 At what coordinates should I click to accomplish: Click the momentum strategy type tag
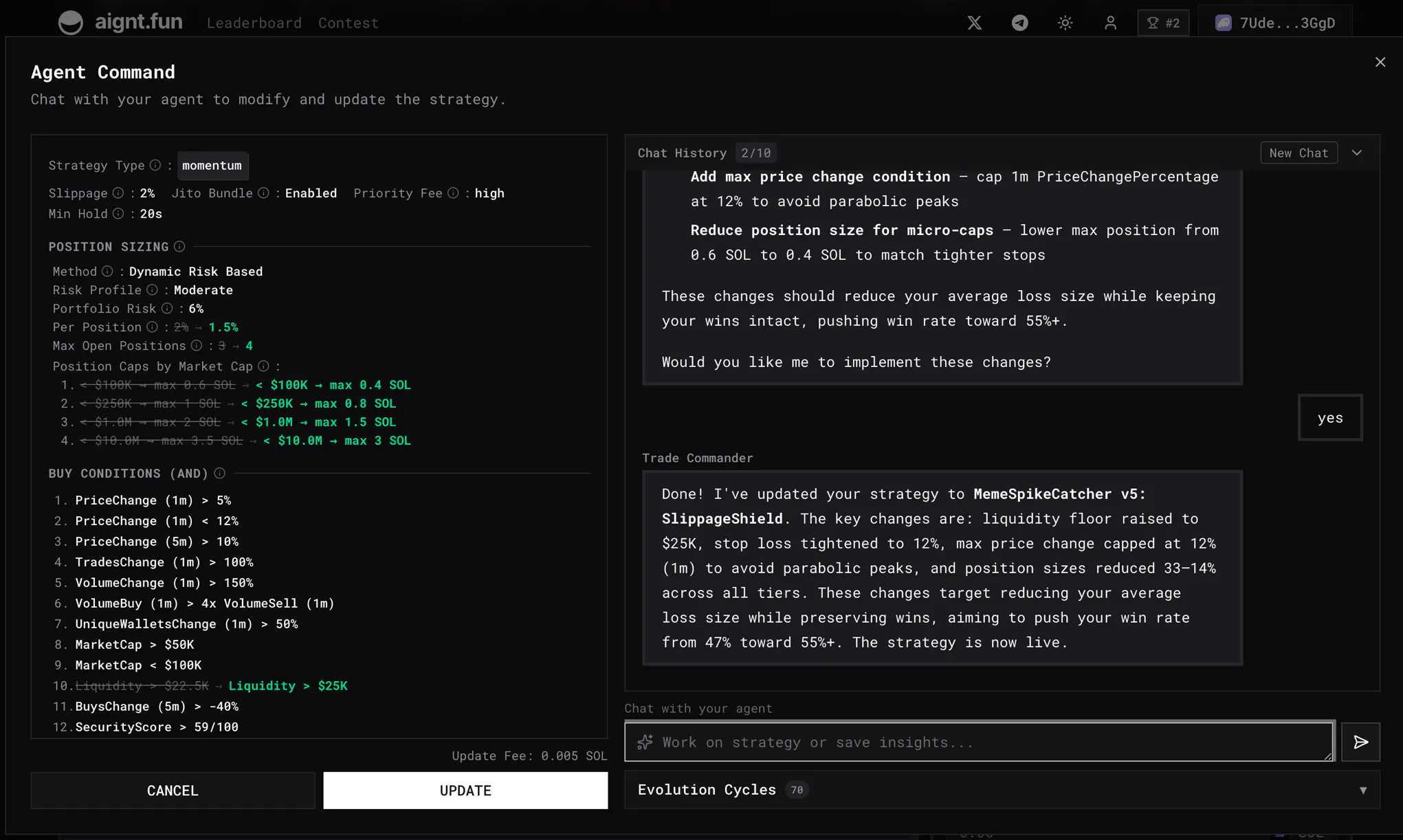(x=212, y=166)
